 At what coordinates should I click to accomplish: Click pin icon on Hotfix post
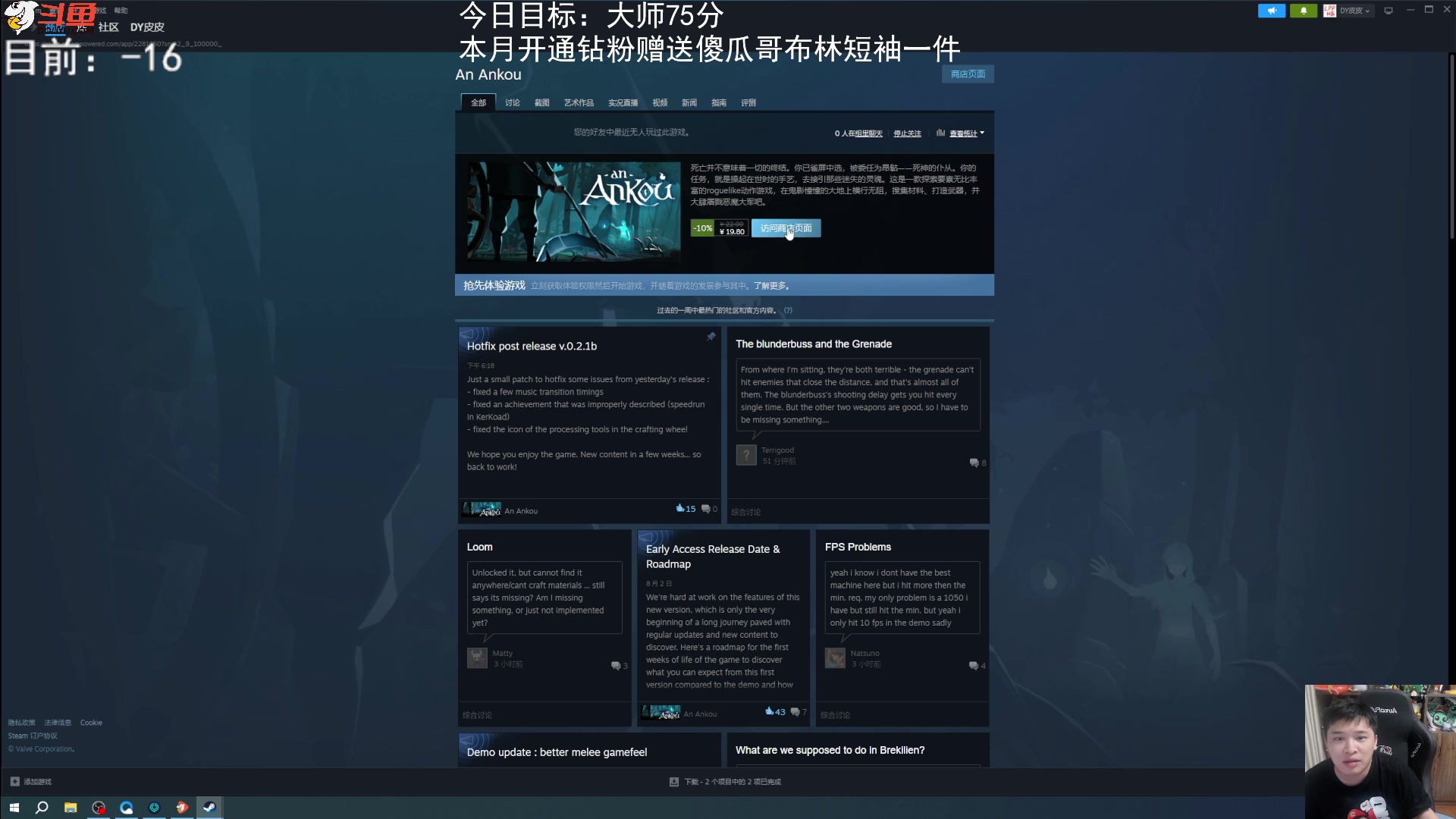(711, 337)
